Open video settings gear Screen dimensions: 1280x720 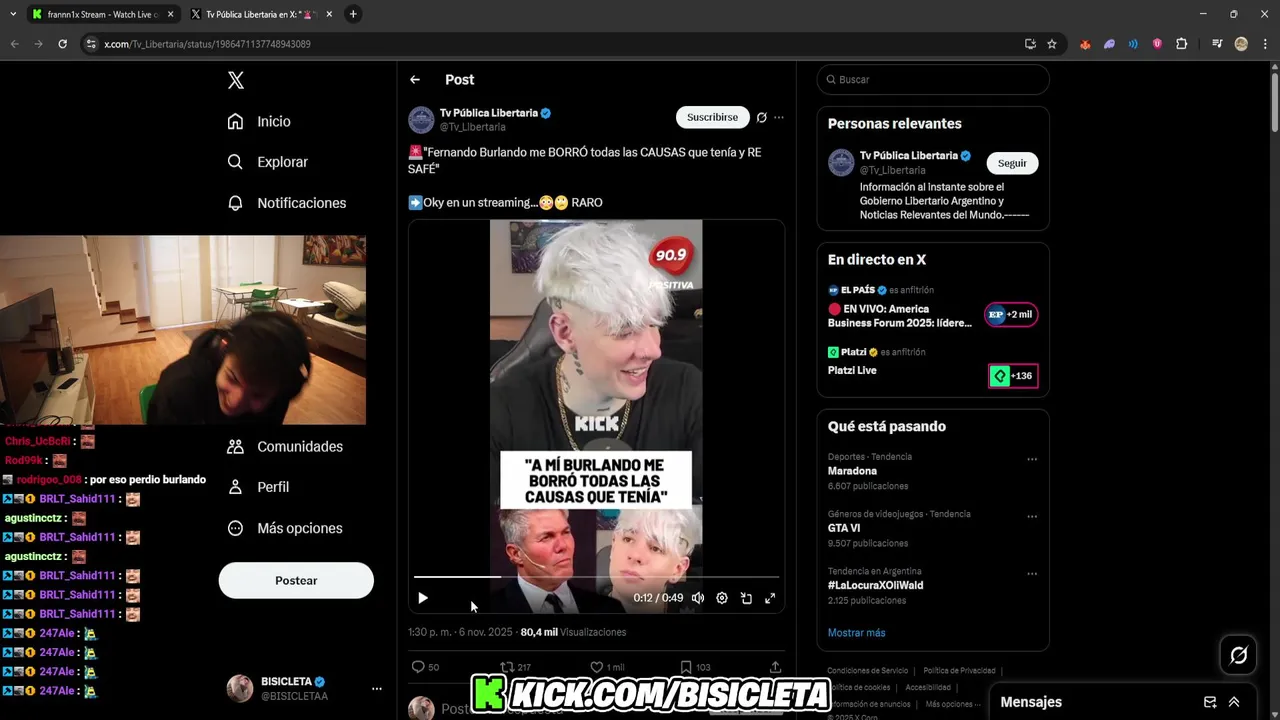[722, 598]
